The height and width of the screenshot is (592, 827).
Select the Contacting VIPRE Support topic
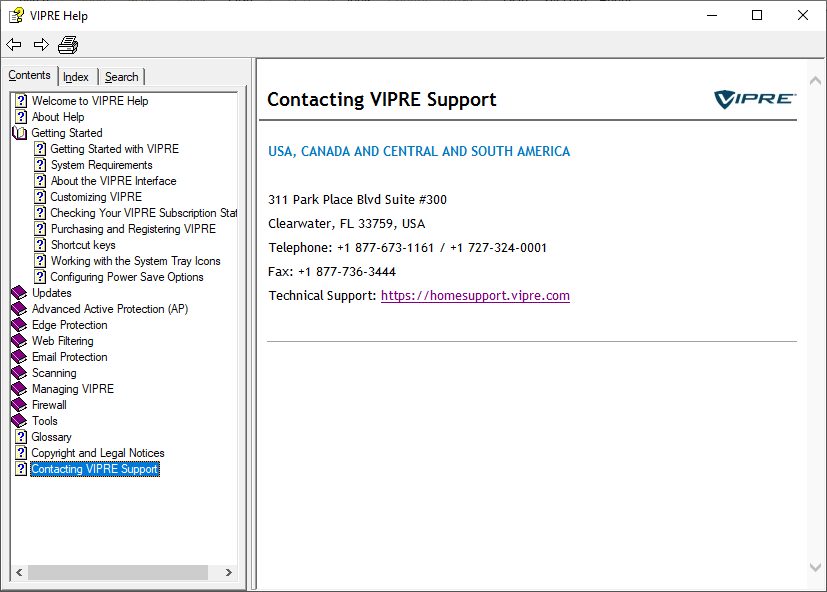(94, 469)
